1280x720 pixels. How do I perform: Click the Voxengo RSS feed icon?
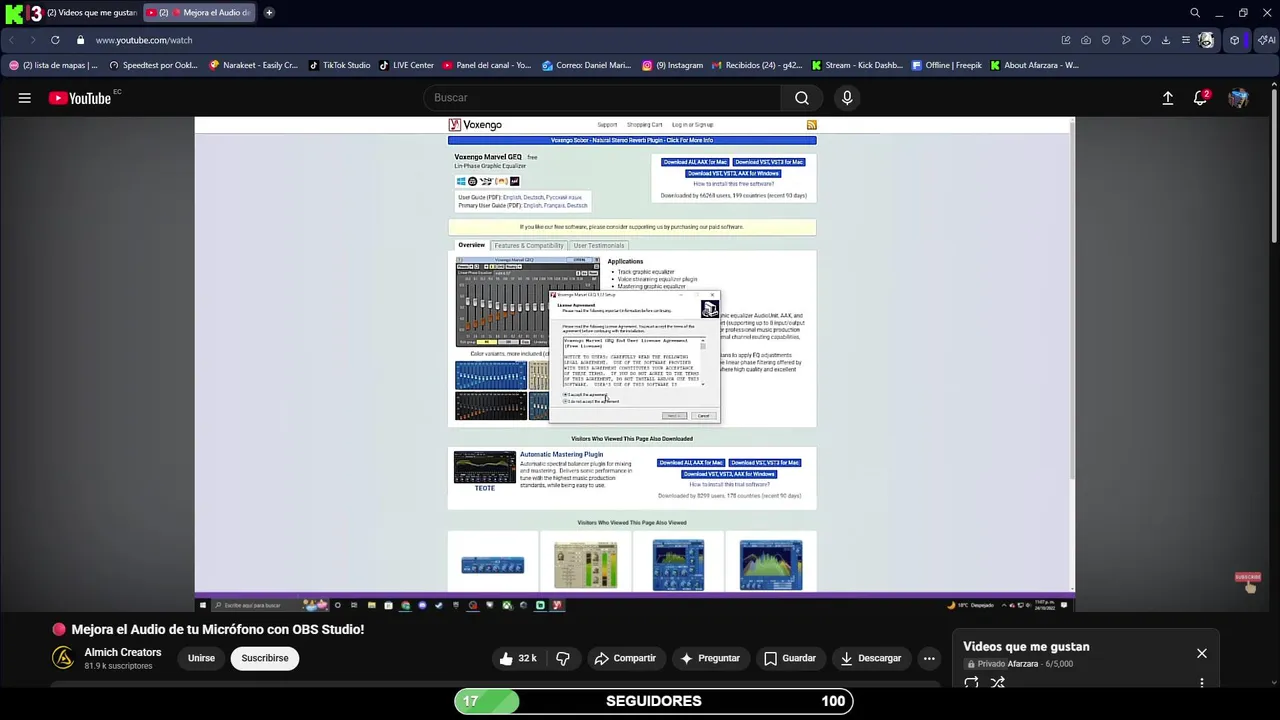click(811, 125)
